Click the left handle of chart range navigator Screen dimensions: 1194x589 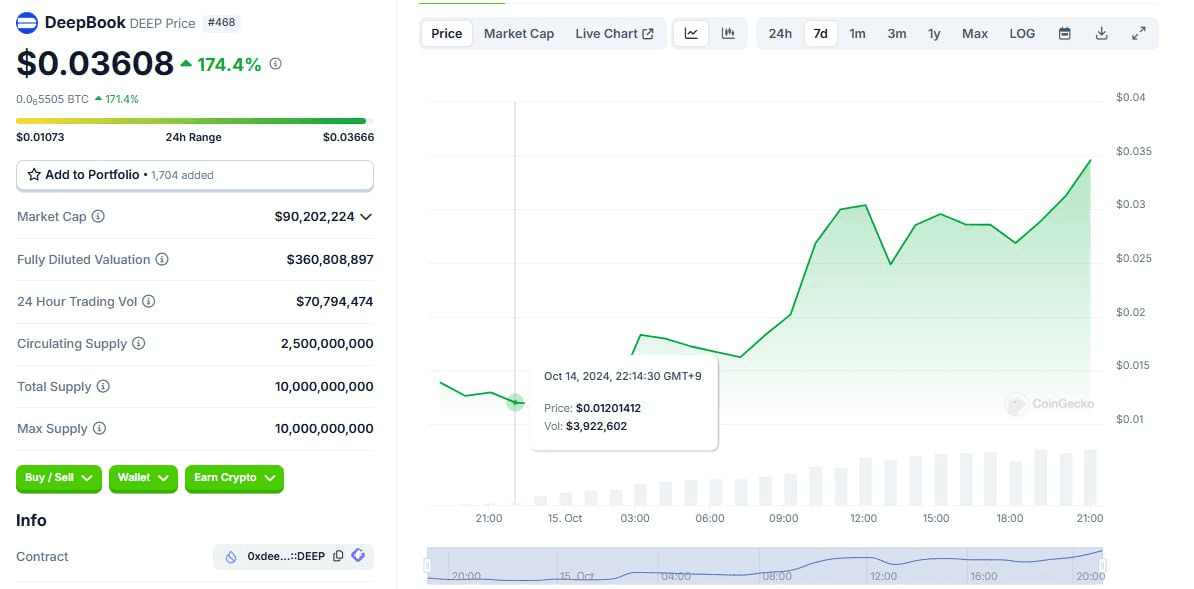[427, 565]
